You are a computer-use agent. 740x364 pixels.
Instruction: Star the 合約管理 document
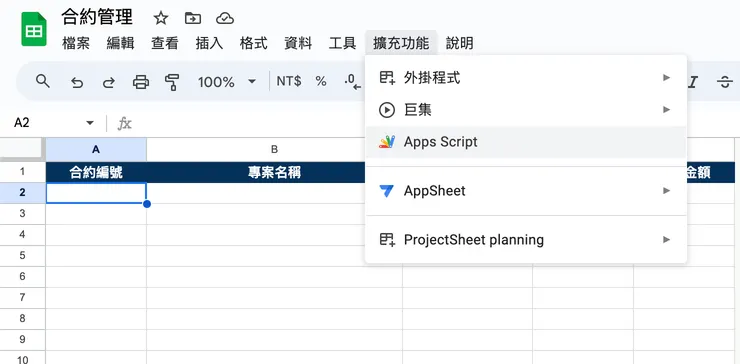coord(161,18)
